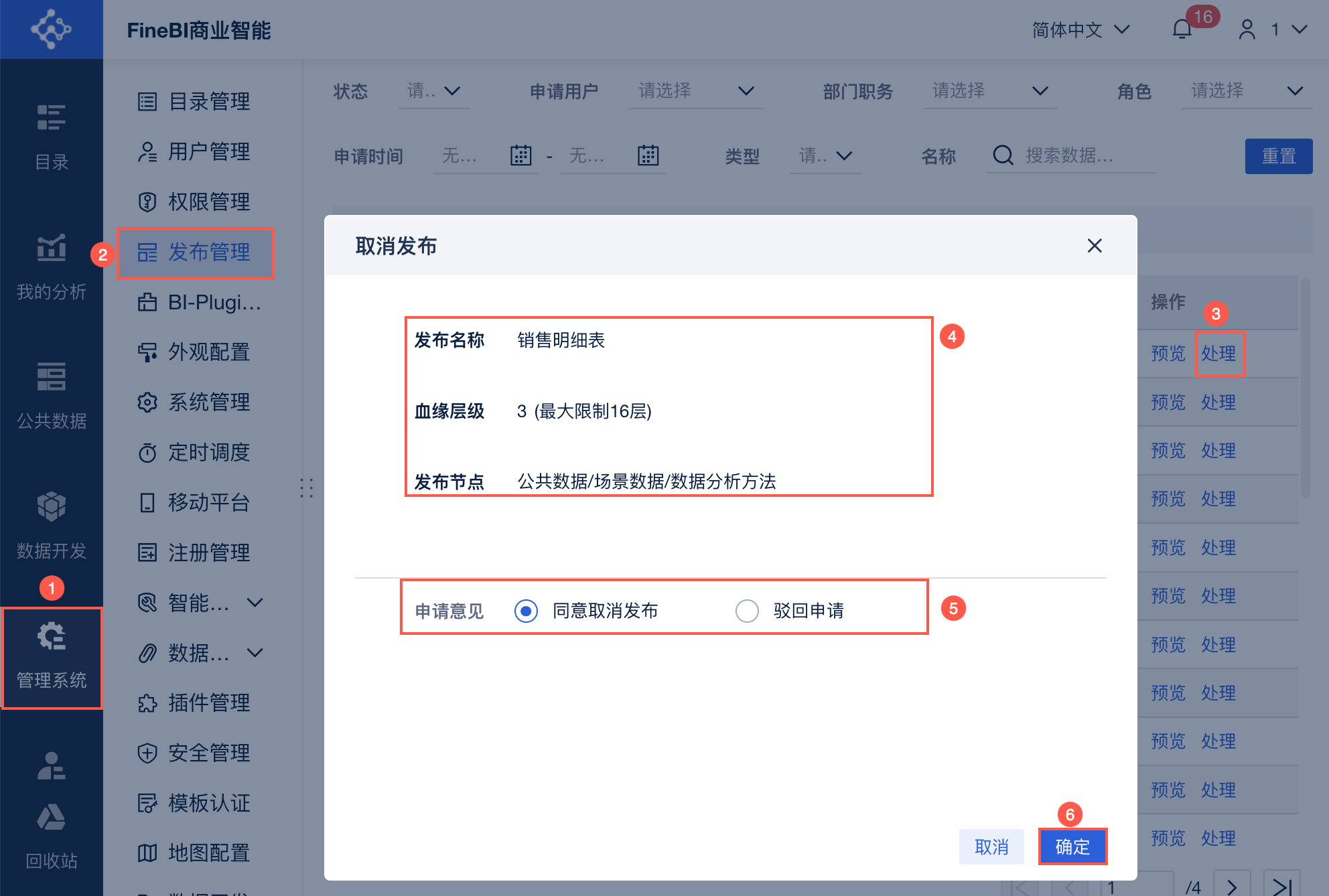Click the FineBI logo icon
The height and width of the screenshot is (896, 1329).
[51, 29]
